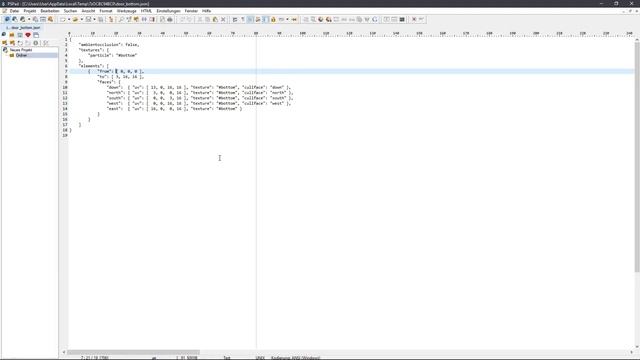
Task: Click the Open file folder icon
Action: (x=75, y=19)
